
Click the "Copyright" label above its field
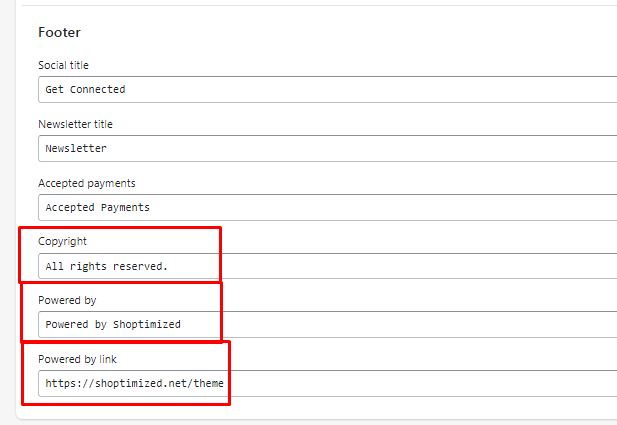62,241
